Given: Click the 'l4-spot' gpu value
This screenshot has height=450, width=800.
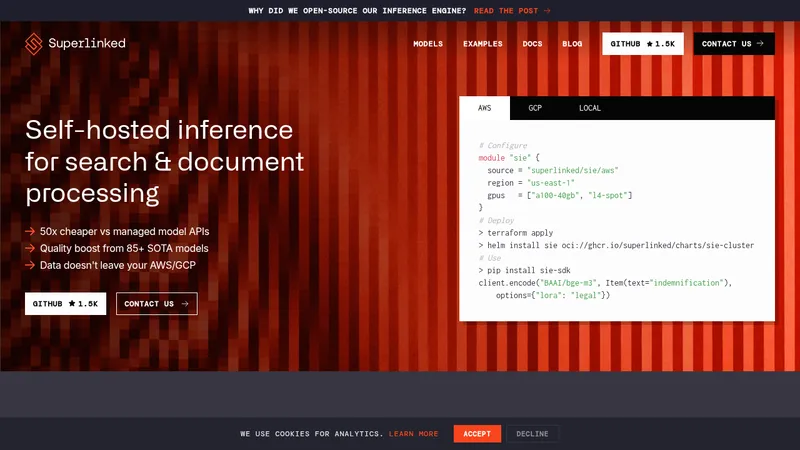Looking at the screenshot, I should pyautogui.click(x=608, y=195).
